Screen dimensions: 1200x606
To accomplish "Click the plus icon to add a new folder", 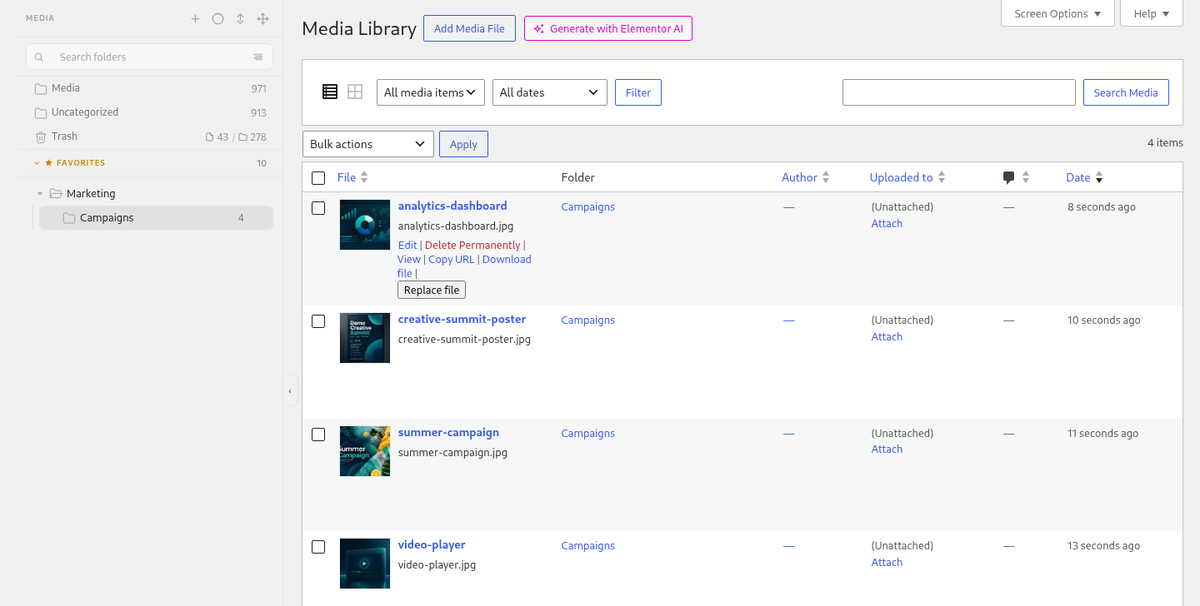I will (195, 19).
